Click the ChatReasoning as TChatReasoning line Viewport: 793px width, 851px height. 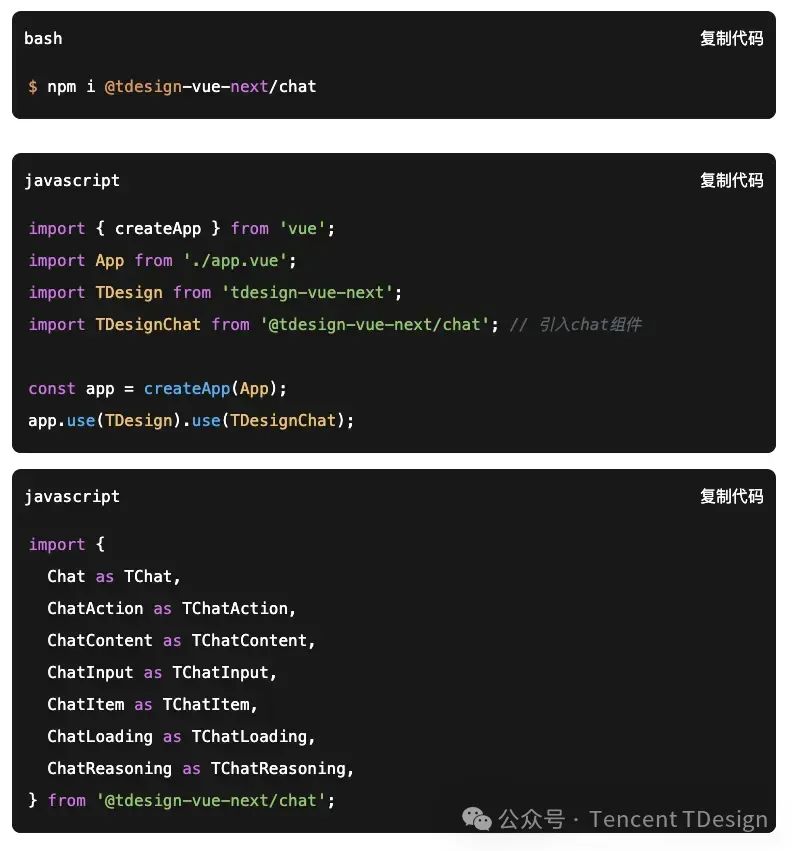coord(200,769)
